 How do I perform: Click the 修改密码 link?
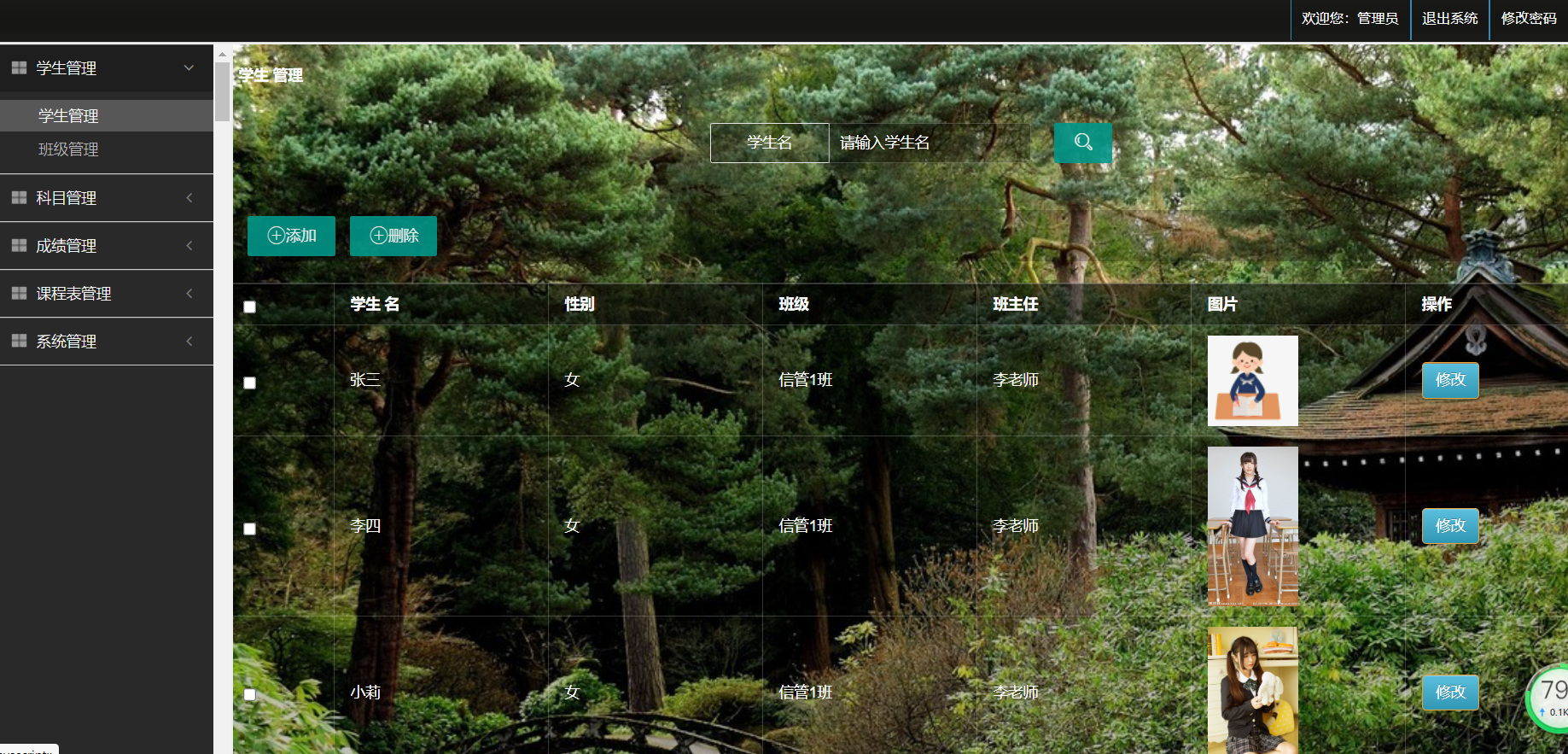1529,19
